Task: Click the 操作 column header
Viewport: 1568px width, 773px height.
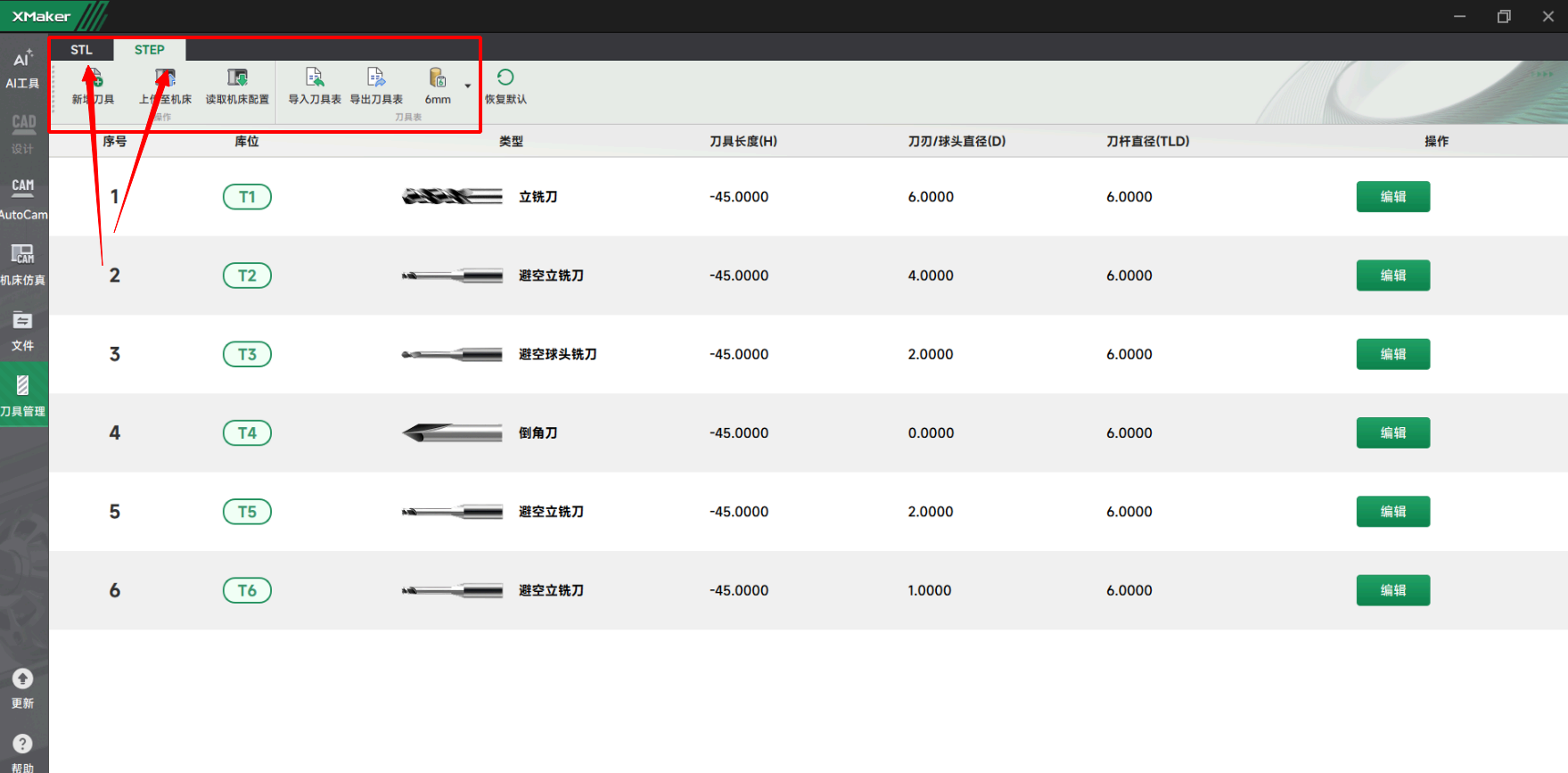Action: [1437, 142]
